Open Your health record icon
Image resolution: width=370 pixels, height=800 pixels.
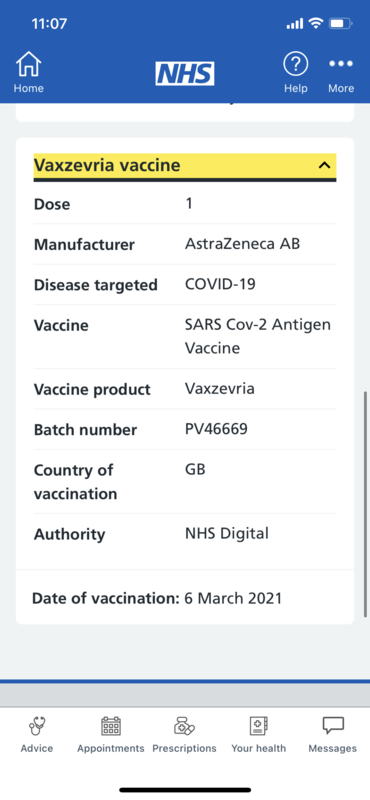pyautogui.click(x=258, y=726)
